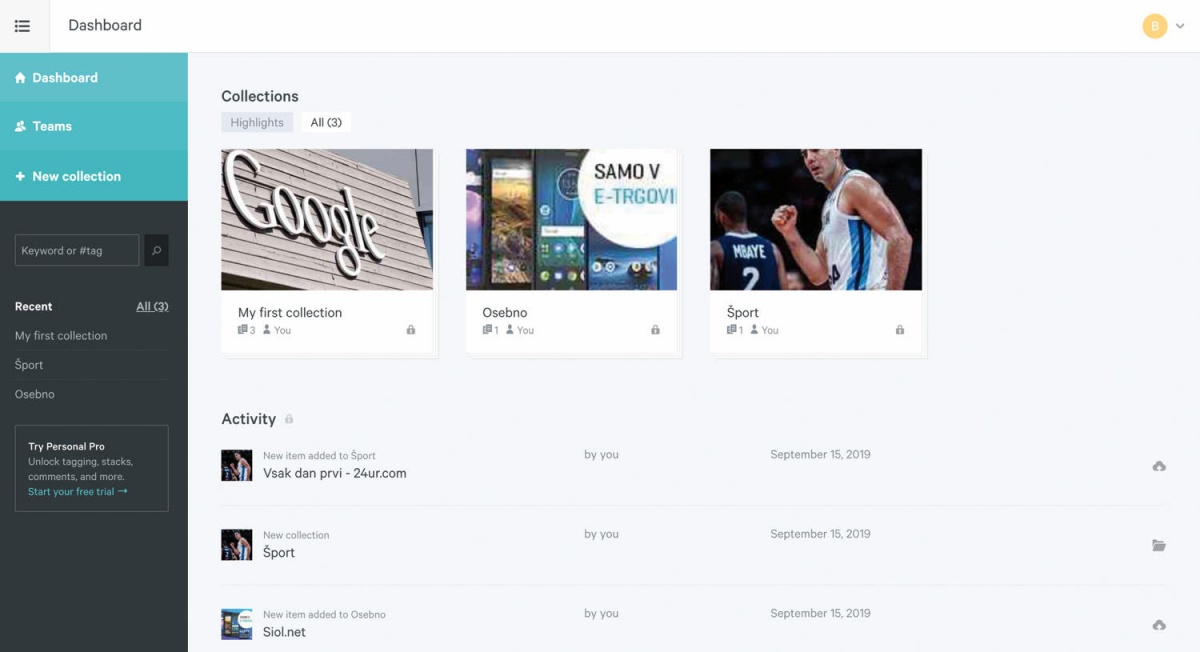This screenshot has width=1200, height=652.
Task: Start your free trial link
Action: [78, 492]
